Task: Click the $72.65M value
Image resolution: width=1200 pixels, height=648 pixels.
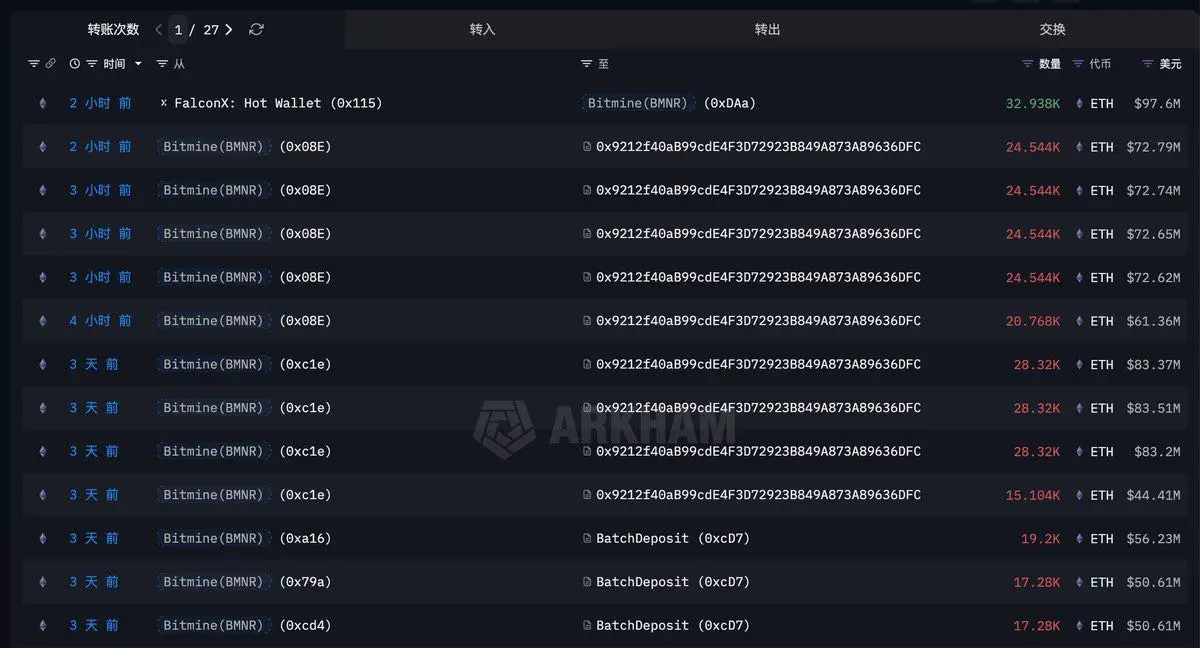Action: tap(1153, 234)
